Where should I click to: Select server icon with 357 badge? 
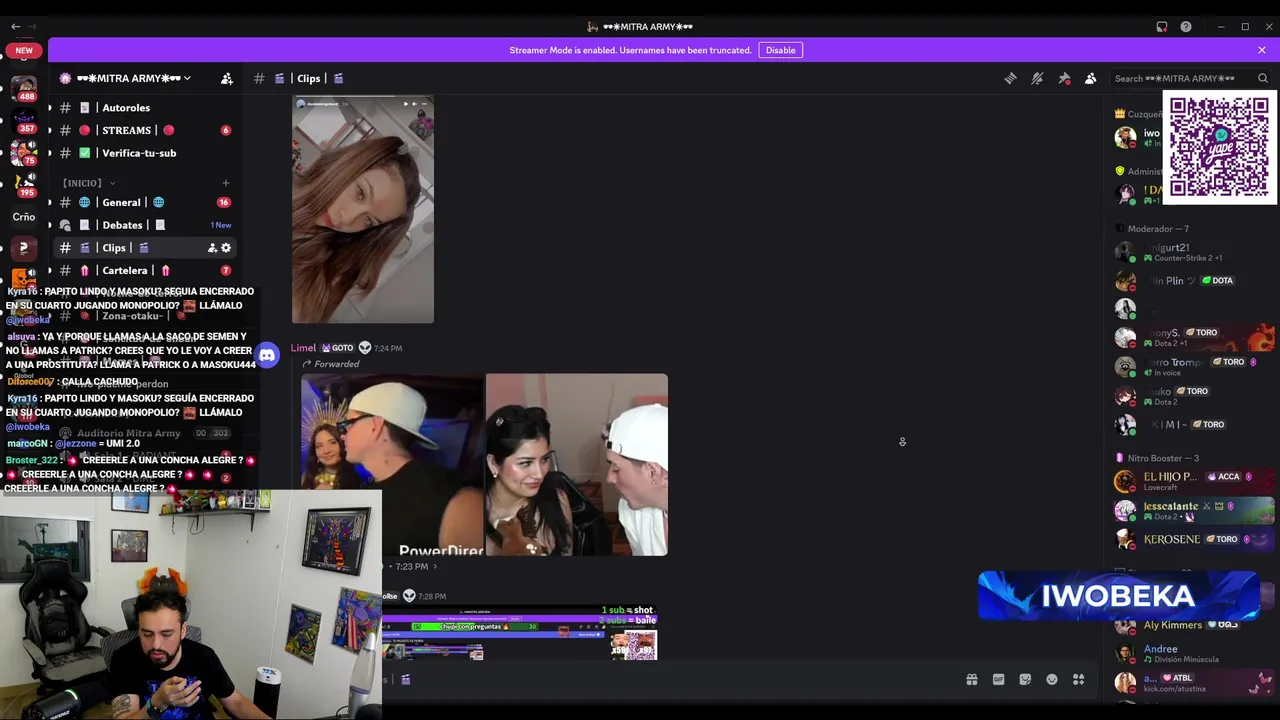(24, 121)
